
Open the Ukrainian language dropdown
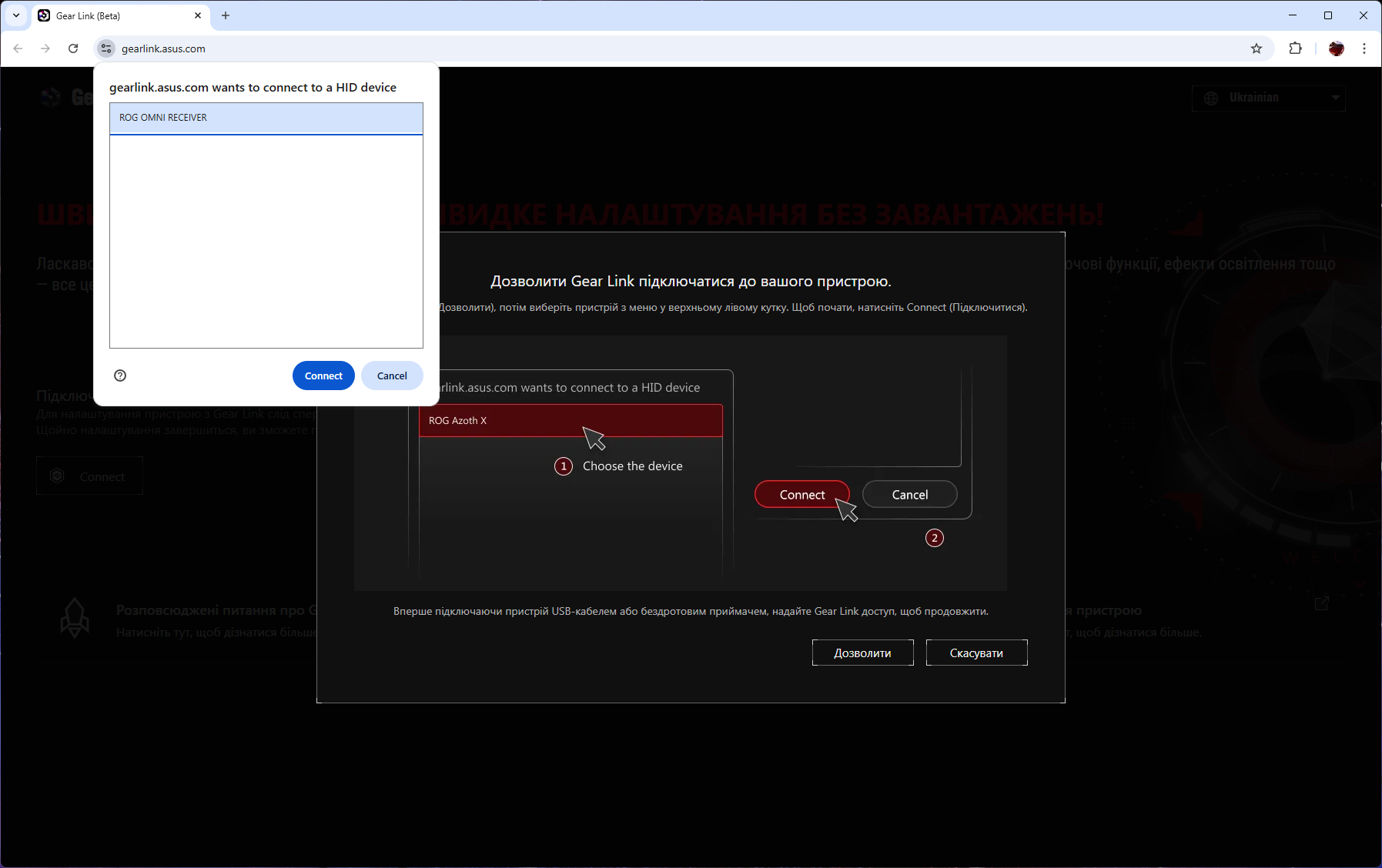(x=1269, y=98)
